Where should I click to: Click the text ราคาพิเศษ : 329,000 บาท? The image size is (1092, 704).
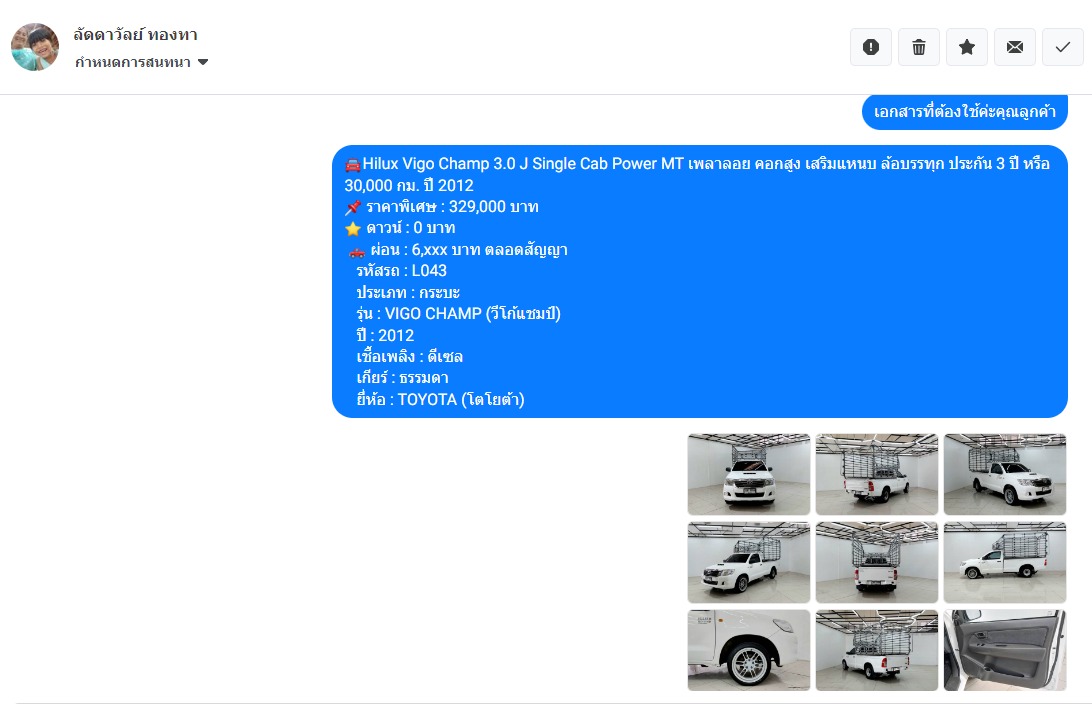[452, 207]
